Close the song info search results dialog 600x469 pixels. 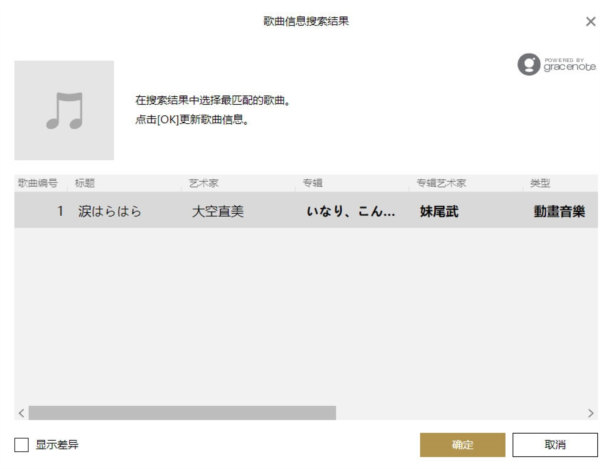589,21
